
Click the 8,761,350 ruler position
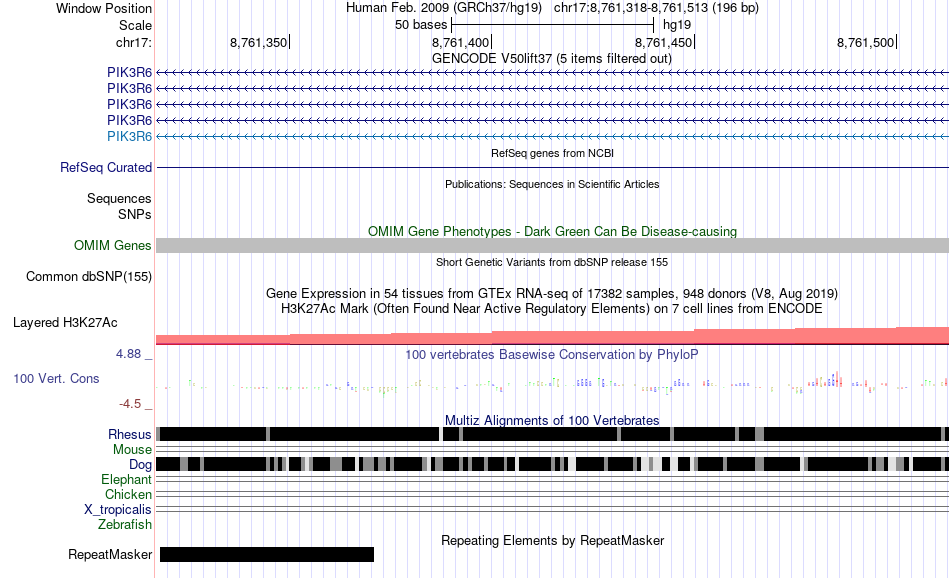tap(258, 42)
